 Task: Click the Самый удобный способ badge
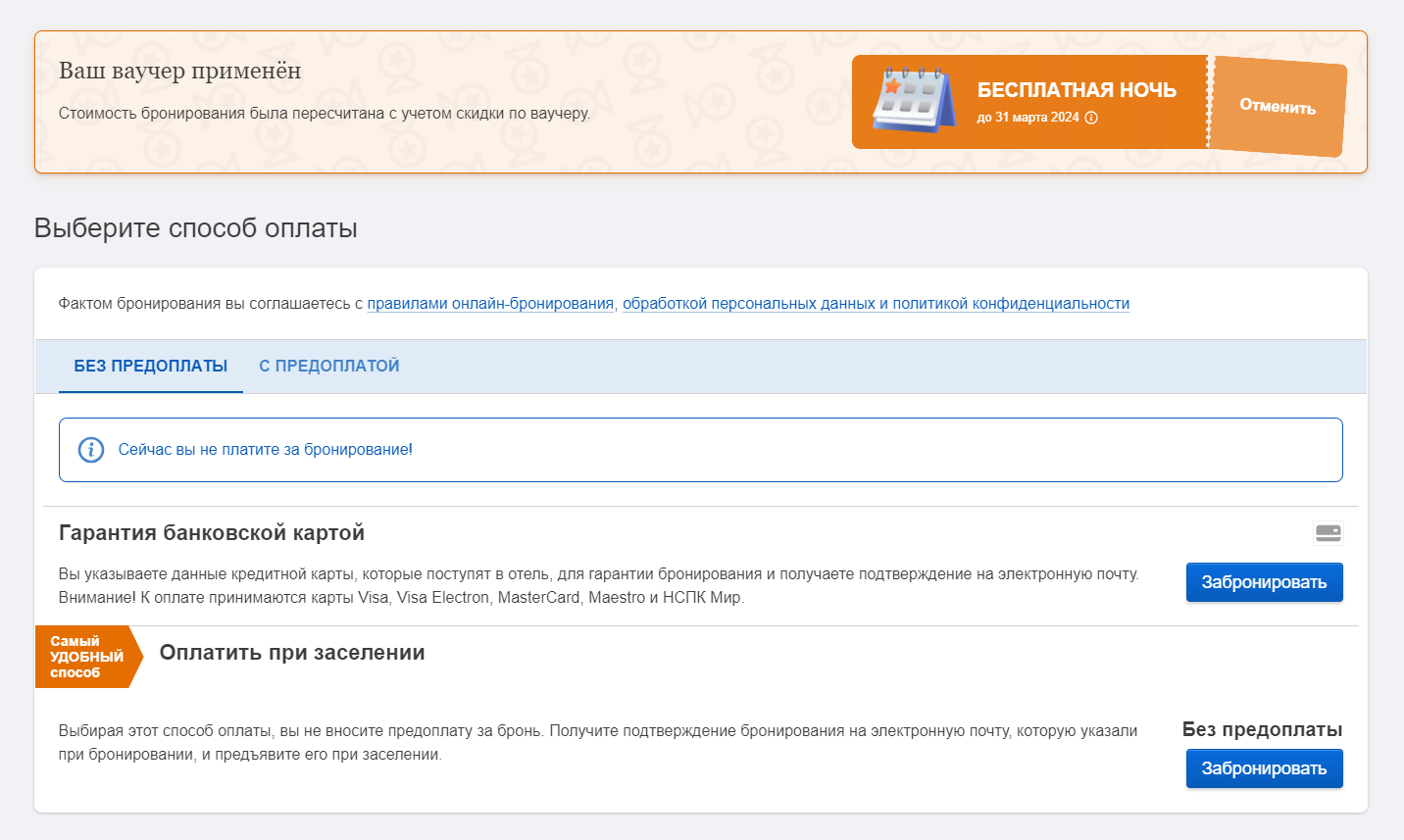click(x=88, y=657)
